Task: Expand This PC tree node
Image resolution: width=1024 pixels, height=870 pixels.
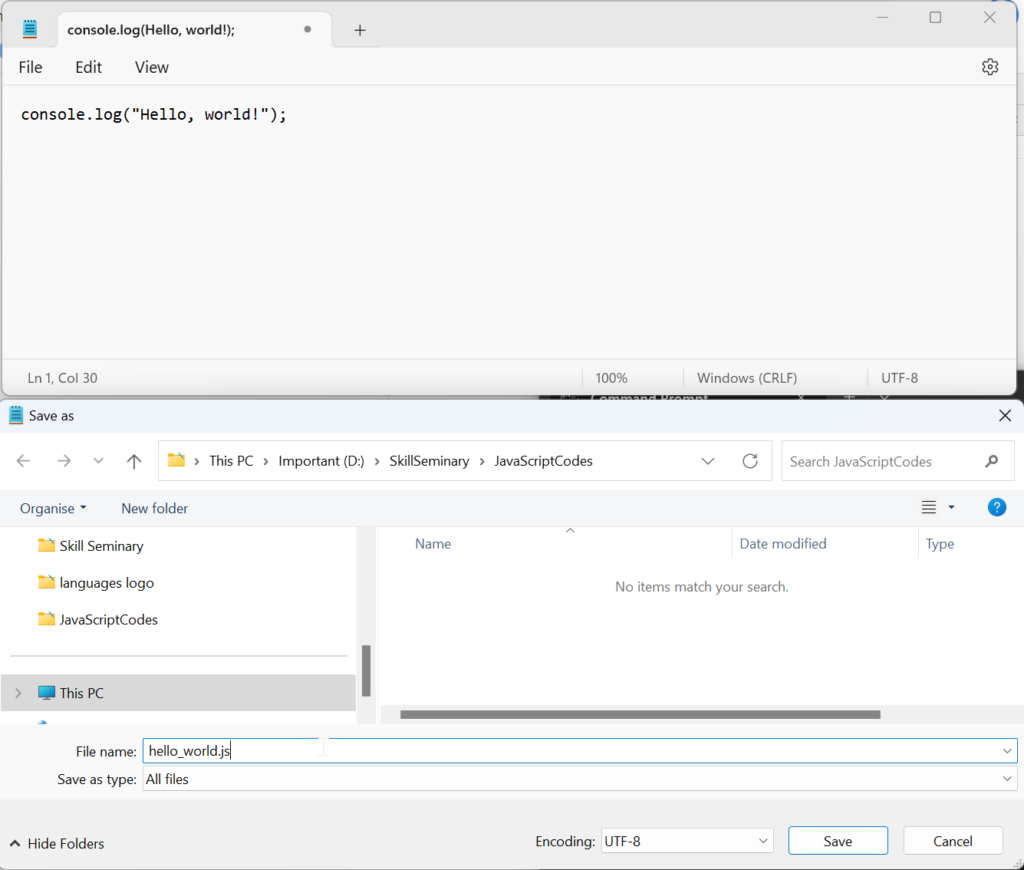Action: [x=18, y=693]
